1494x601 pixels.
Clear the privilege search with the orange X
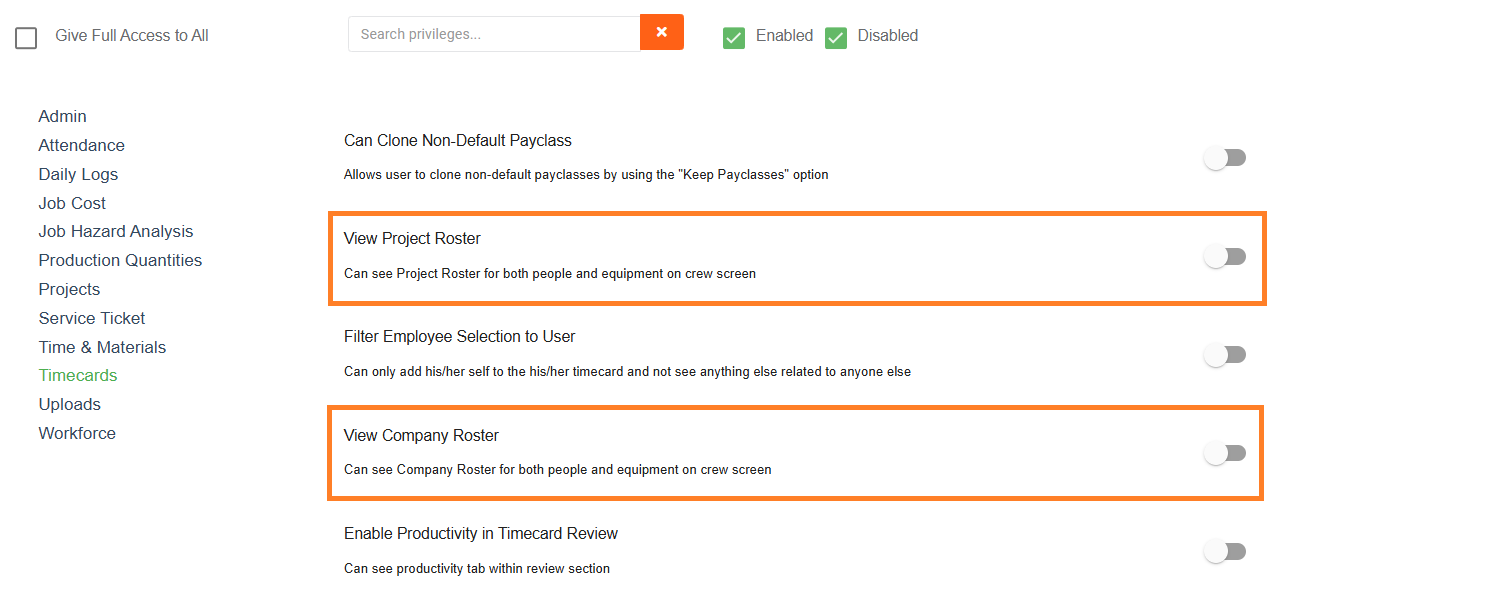(661, 32)
